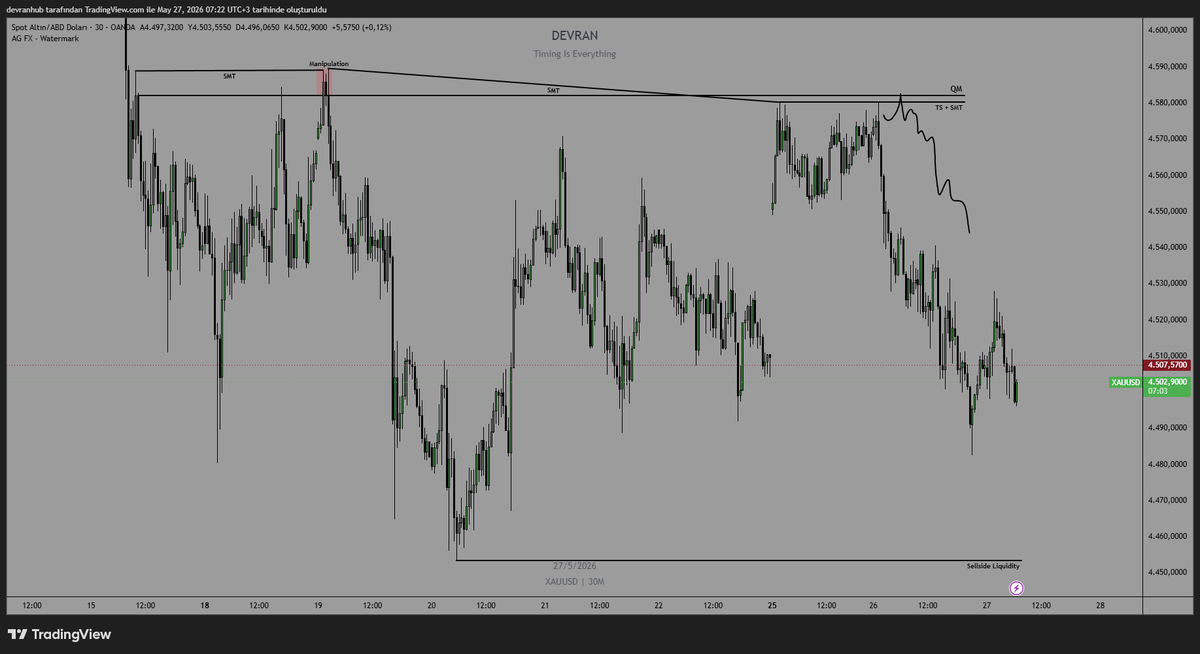This screenshot has width=1200, height=654.
Task: Select the Manipulation annotation label
Action: (x=329, y=63)
